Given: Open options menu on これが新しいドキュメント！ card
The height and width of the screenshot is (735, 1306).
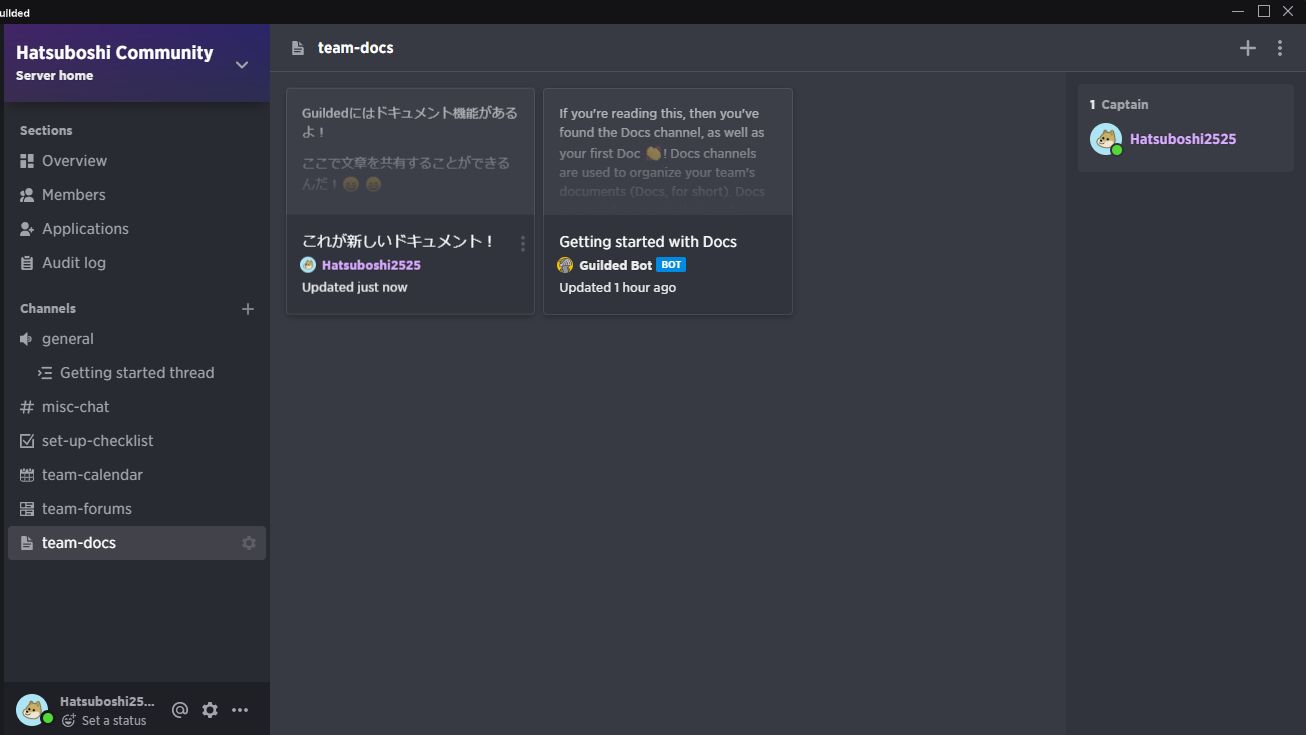Looking at the screenshot, I should point(522,243).
